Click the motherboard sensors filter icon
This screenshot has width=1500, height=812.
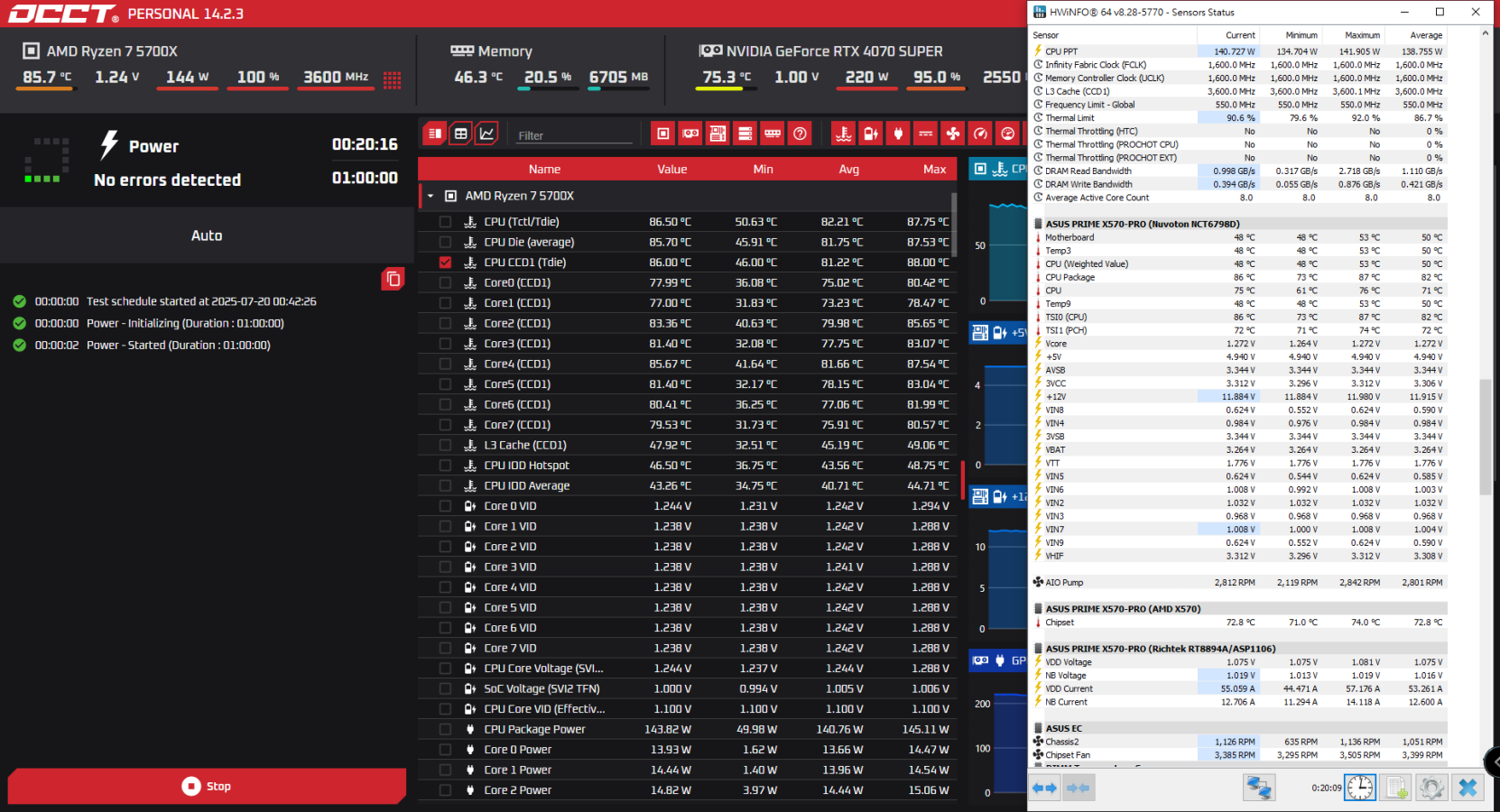pos(718,134)
